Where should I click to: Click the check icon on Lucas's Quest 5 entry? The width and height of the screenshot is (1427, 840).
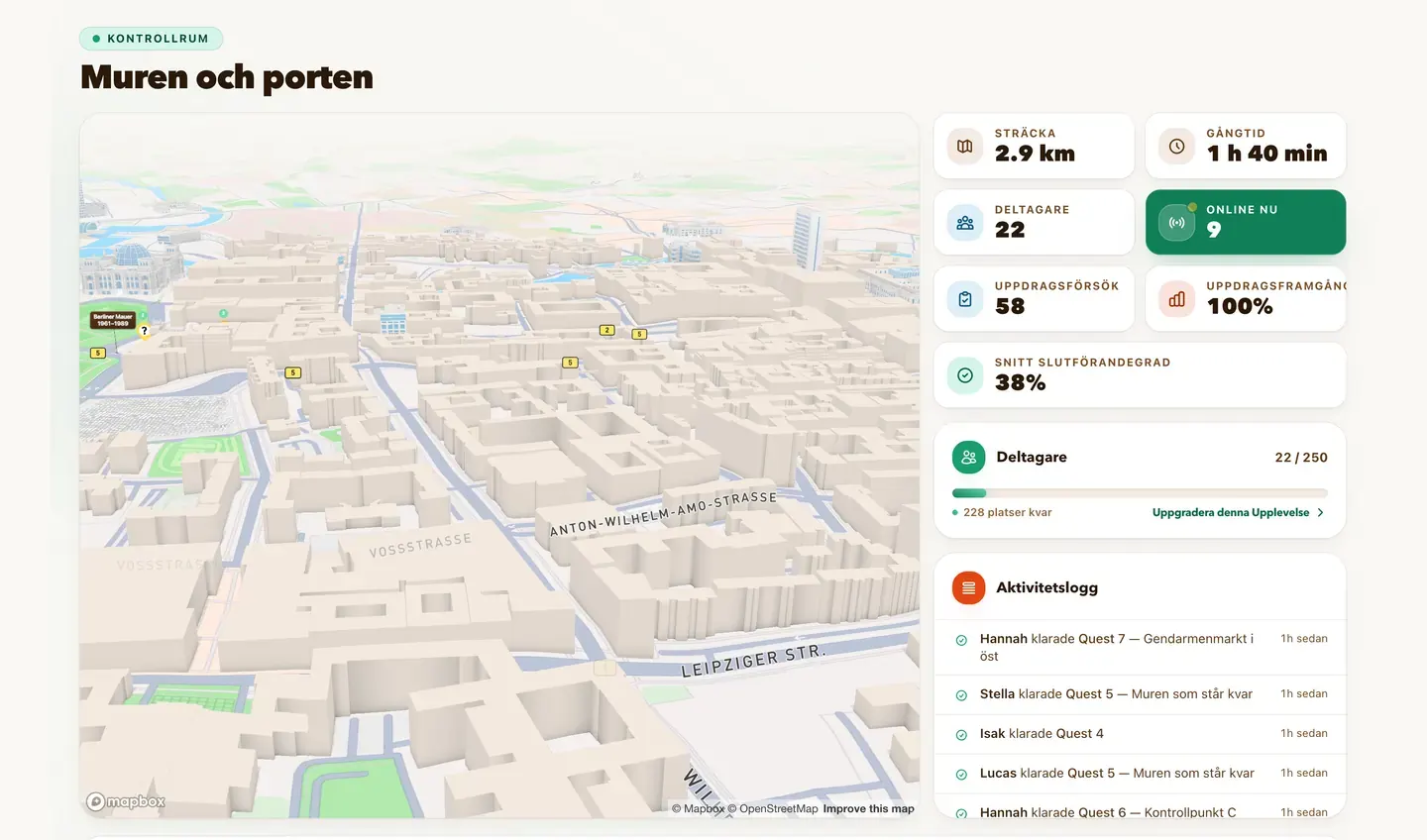coord(961,775)
